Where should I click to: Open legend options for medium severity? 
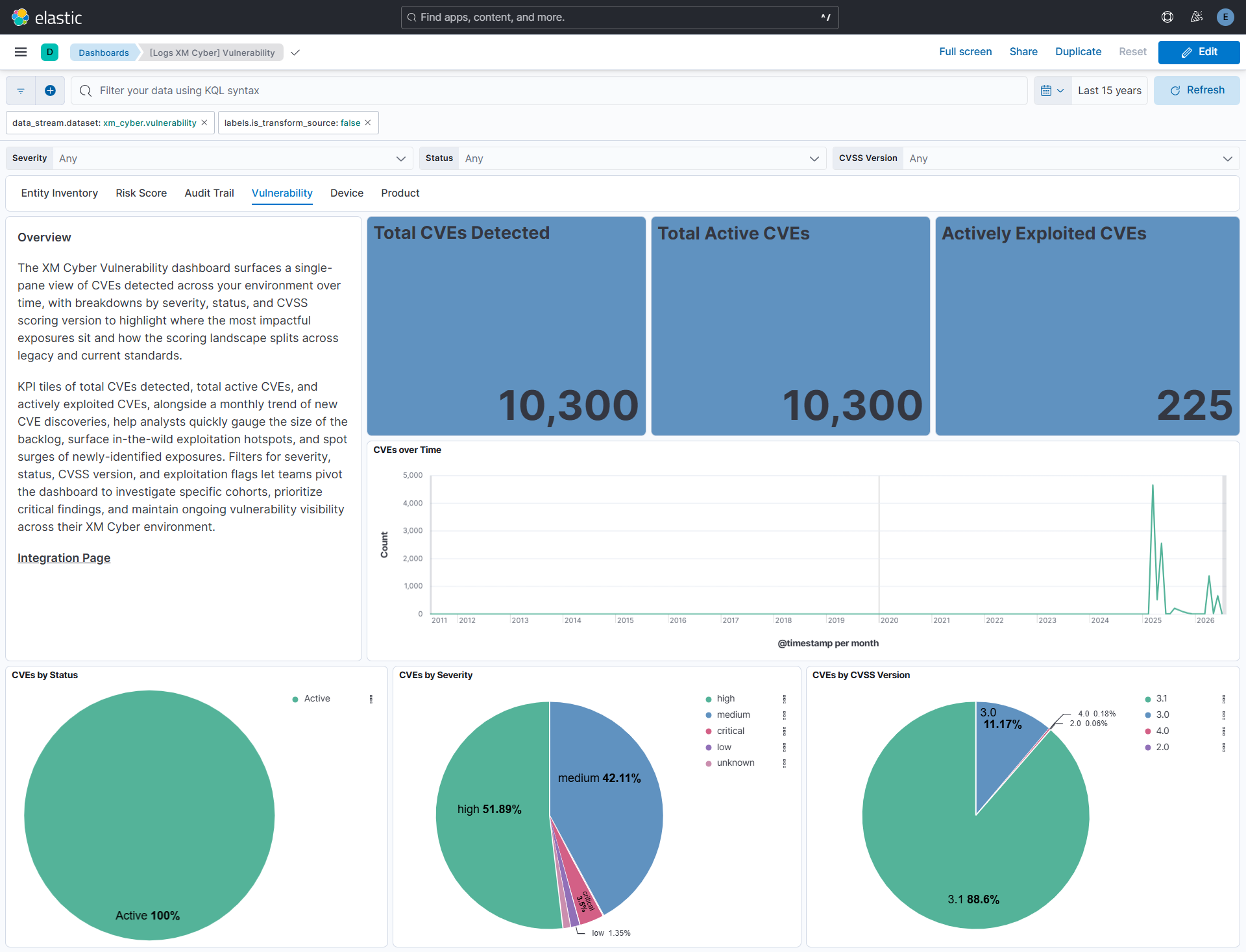click(785, 715)
